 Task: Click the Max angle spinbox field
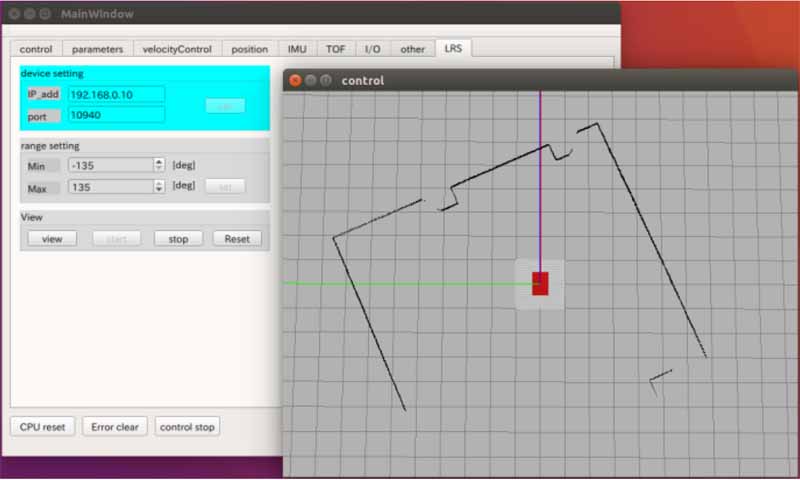click(111, 187)
